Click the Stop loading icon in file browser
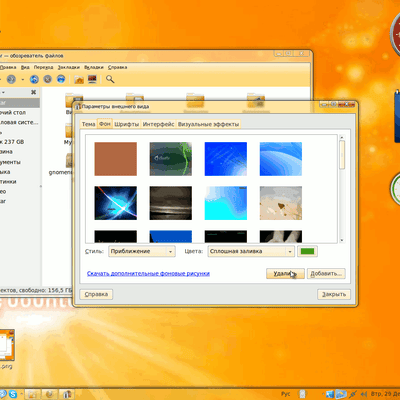This screenshot has height=400, width=400. tap(48, 79)
